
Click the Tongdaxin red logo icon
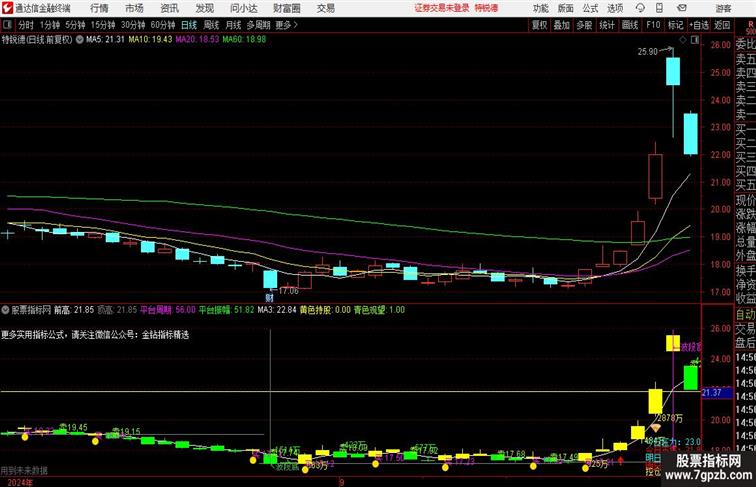[x=7, y=8]
